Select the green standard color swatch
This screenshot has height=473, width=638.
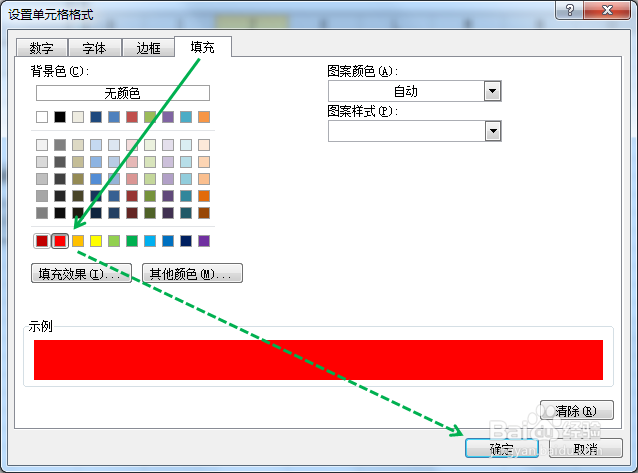click(132, 241)
